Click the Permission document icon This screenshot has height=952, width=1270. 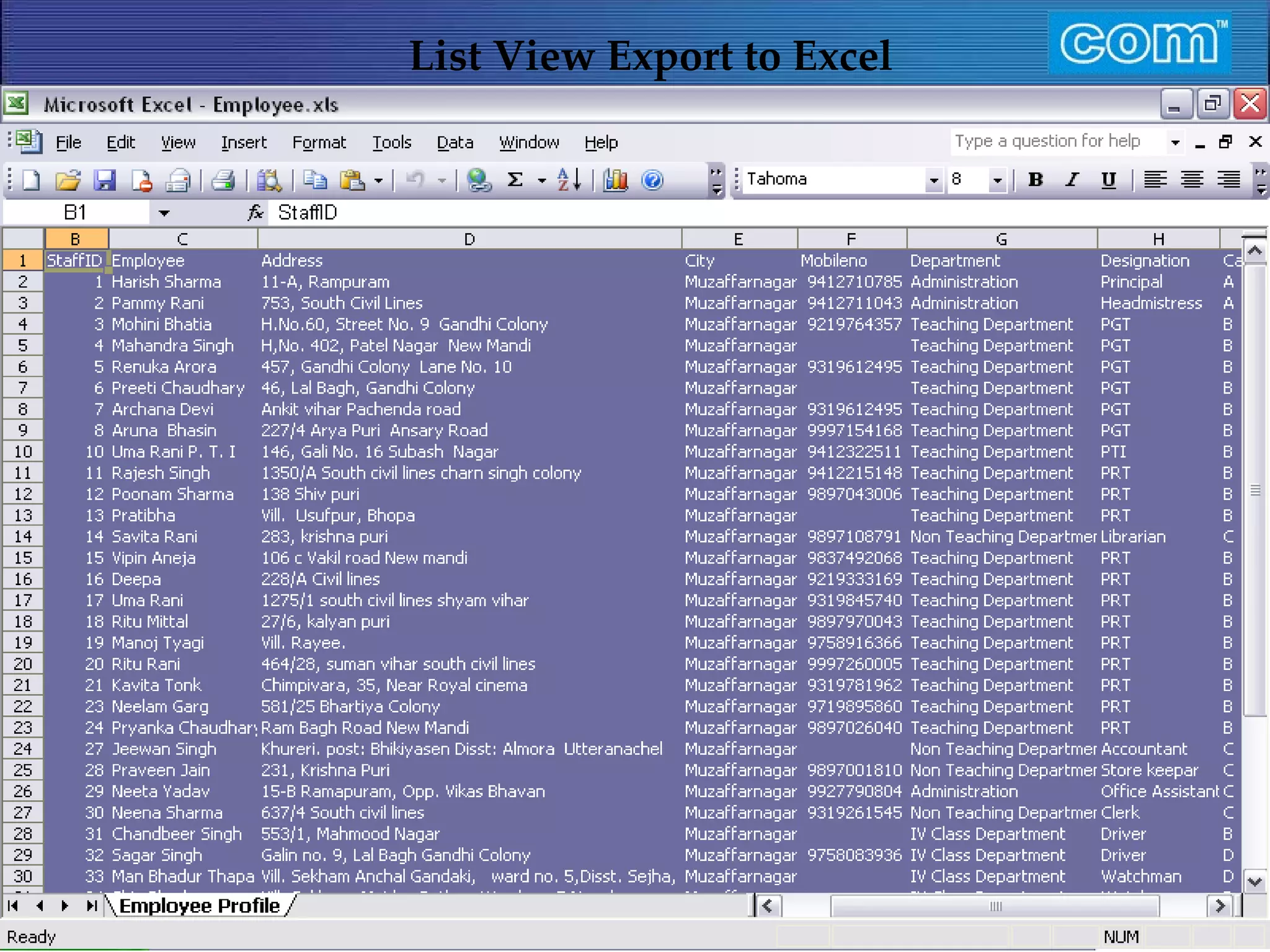[x=142, y=180]
